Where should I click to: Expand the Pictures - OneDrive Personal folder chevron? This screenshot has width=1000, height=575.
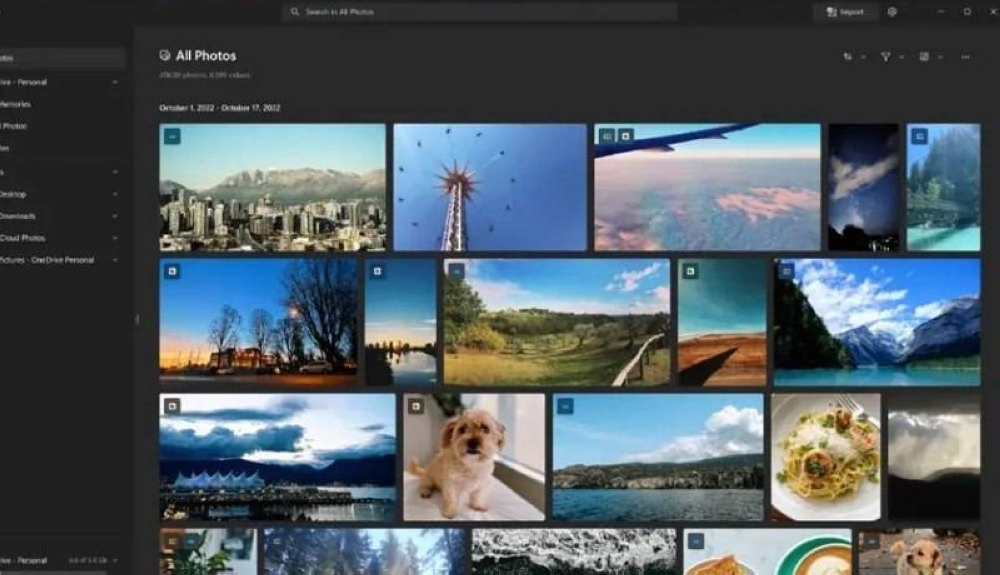115,260
